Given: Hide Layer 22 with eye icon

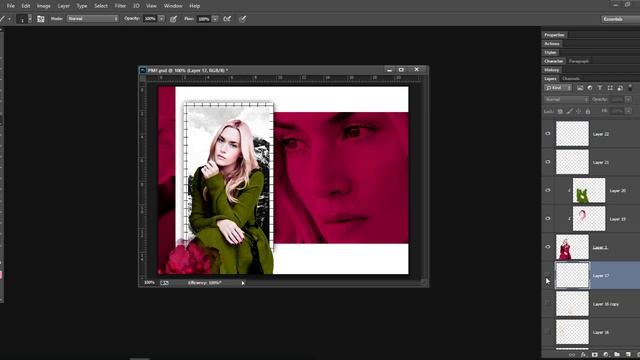Looking at the screenshot, I should (x=548, y=133).
